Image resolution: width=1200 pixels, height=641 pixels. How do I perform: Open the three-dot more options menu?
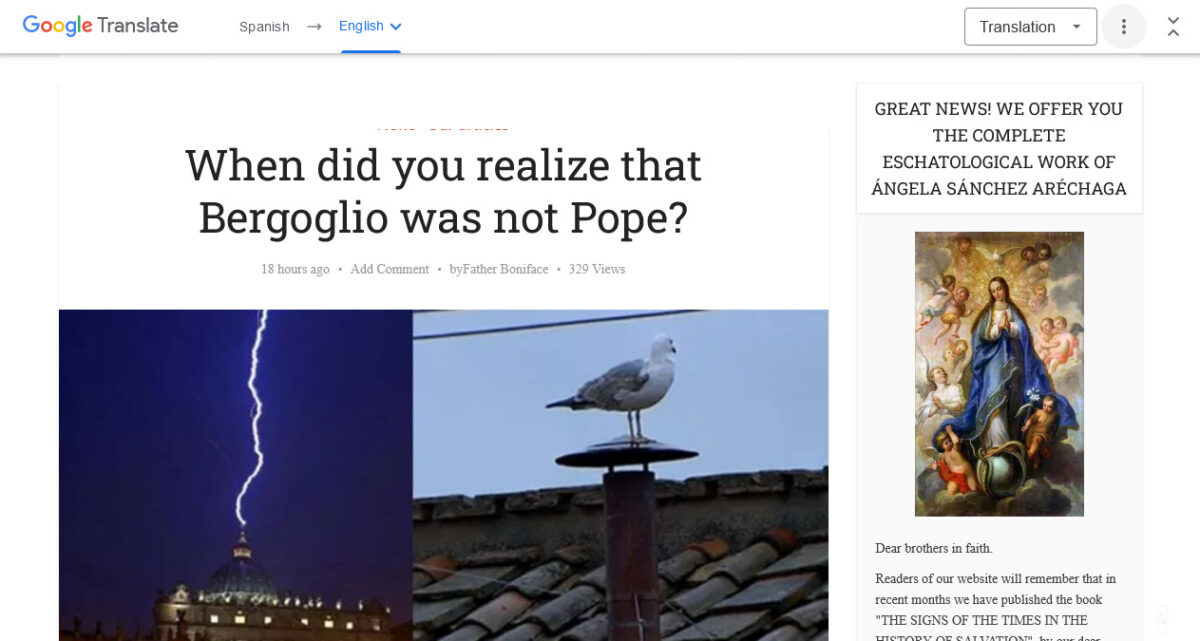[x=1123, y=27]
